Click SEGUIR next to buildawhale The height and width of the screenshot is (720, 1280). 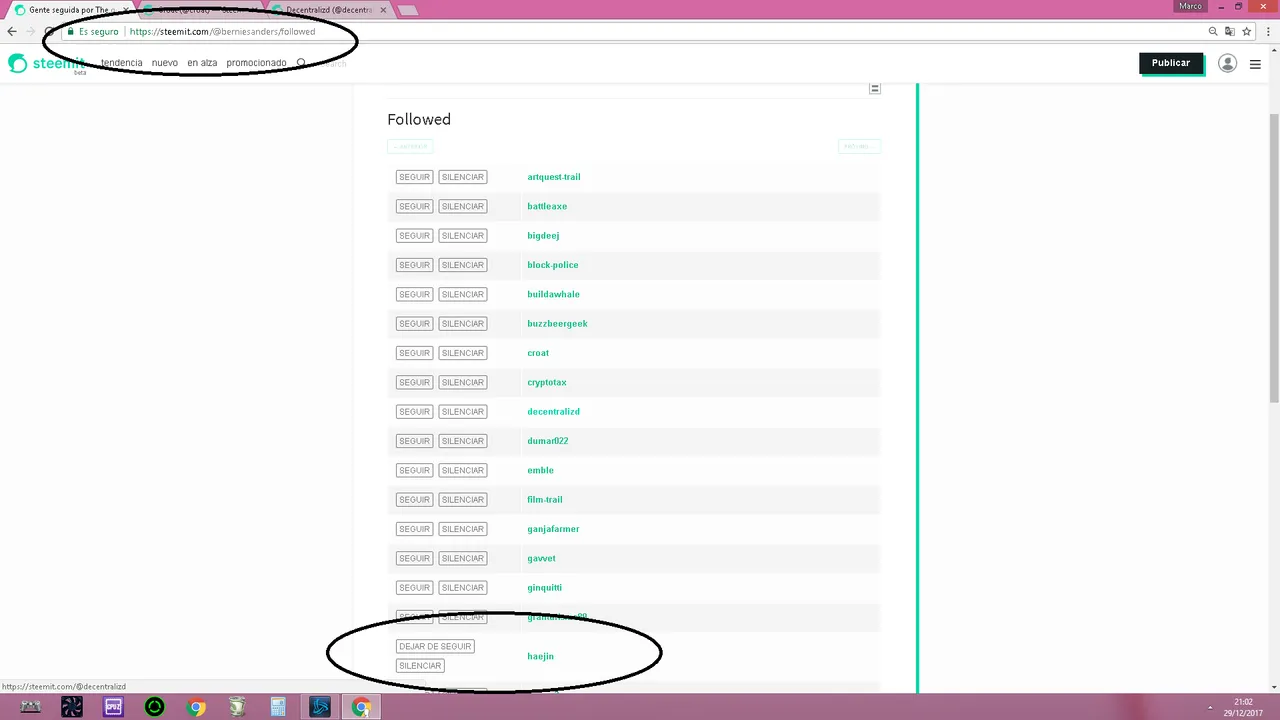(414, 294)
